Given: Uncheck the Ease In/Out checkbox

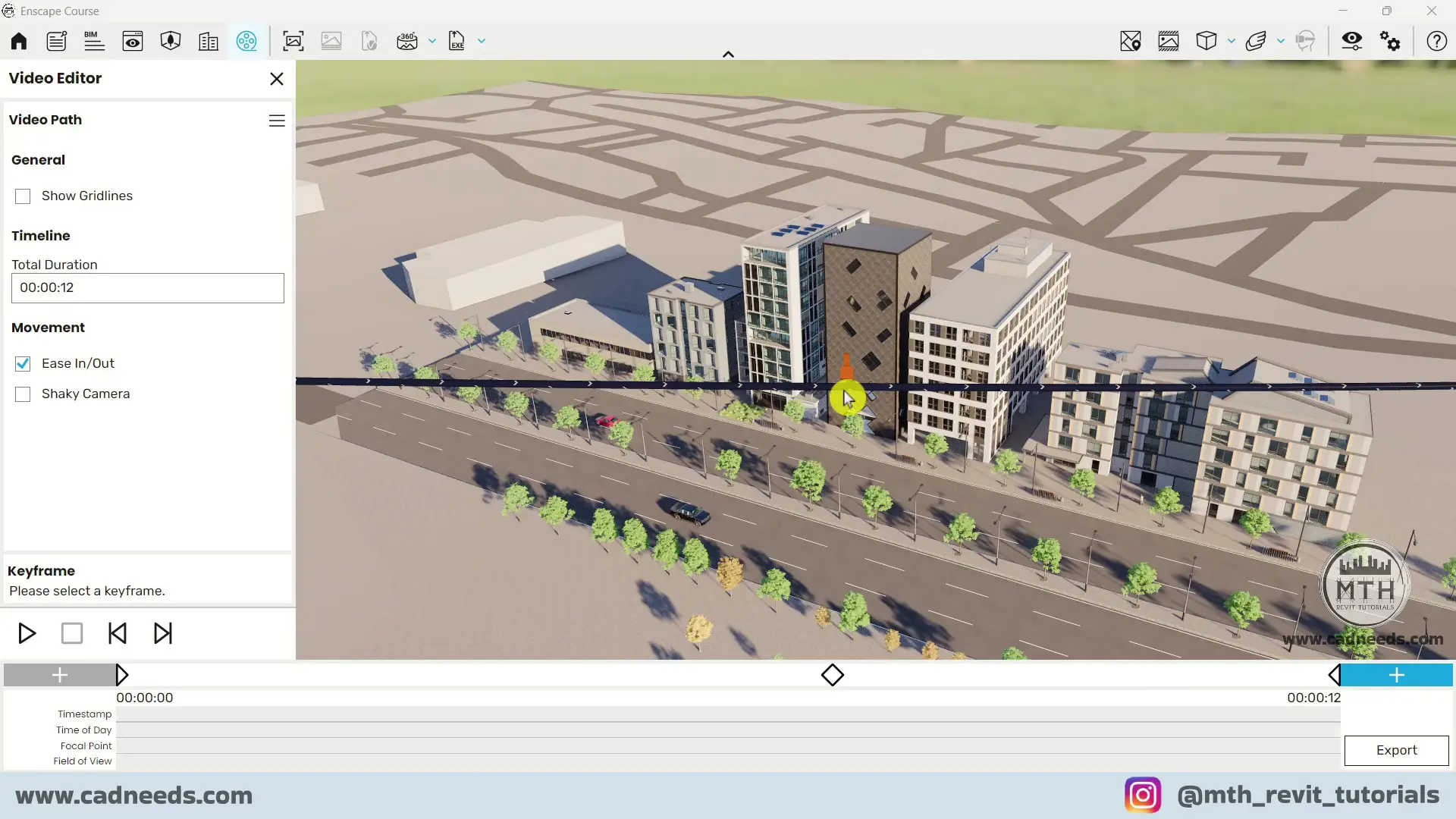Looking at the screenshot, I should pos(23,364).
